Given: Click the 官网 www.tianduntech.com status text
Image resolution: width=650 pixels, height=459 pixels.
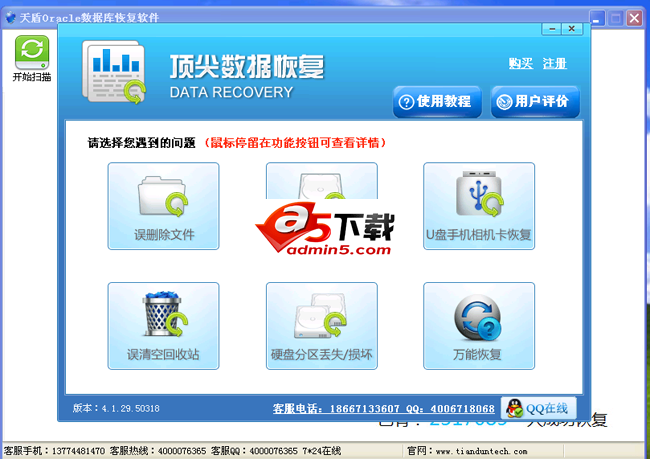Looking at the screenshot, I should pyautogui.click(x=467, y=451).
